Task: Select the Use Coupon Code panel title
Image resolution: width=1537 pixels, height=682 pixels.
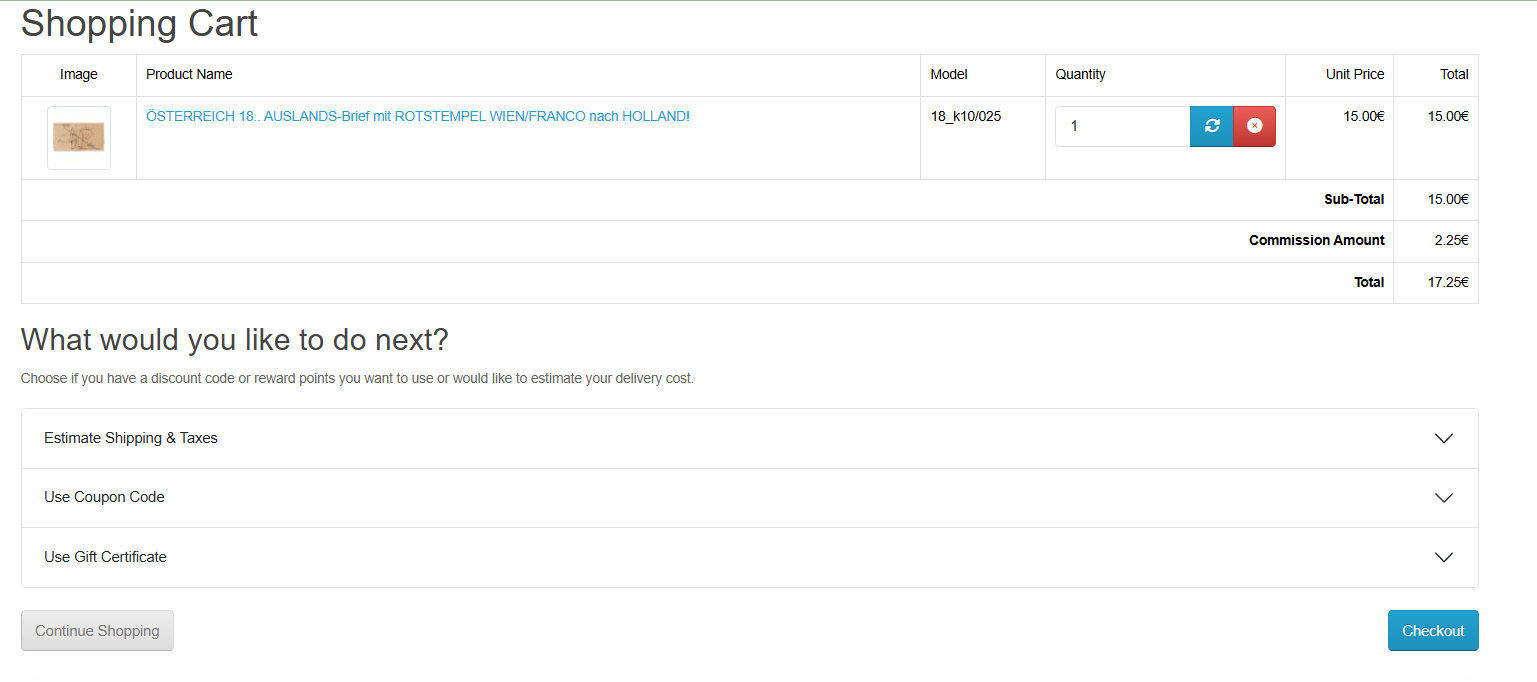Action: pyautogui.click(x=104, y=497)
